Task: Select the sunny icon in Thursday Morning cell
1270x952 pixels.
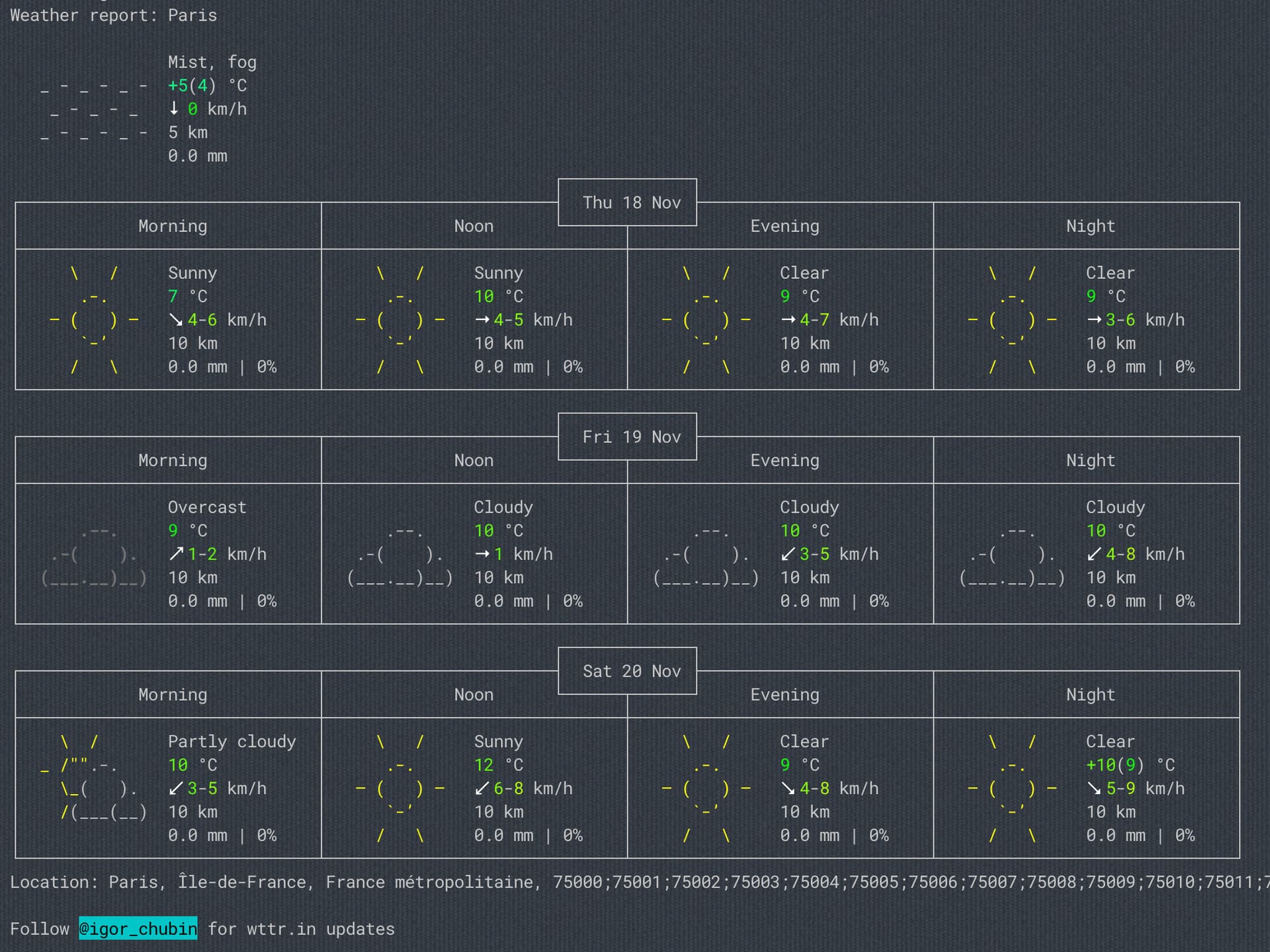Action: click(x=95, y=319)
